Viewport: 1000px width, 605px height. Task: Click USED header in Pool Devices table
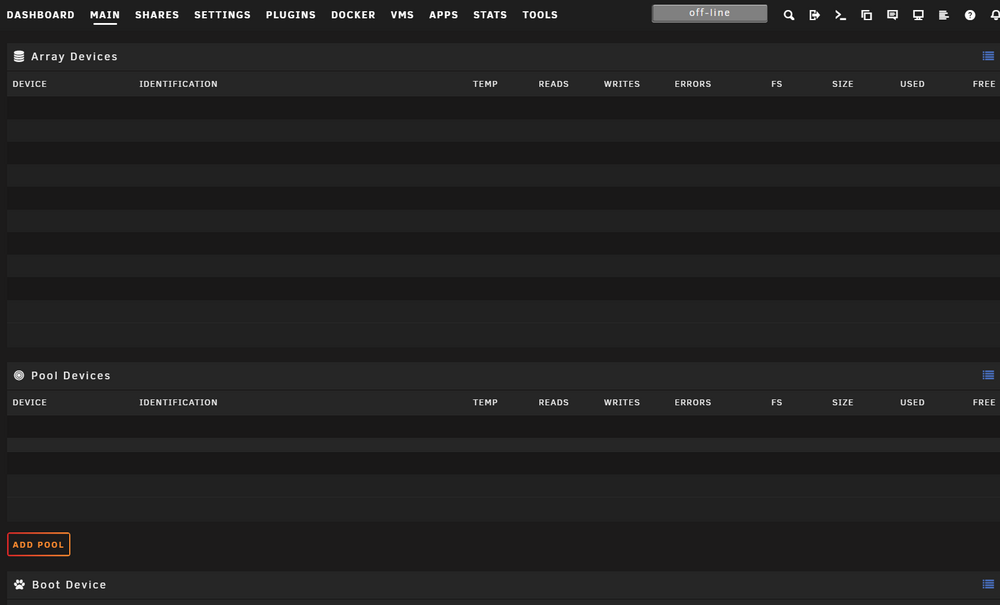(912, 402)
